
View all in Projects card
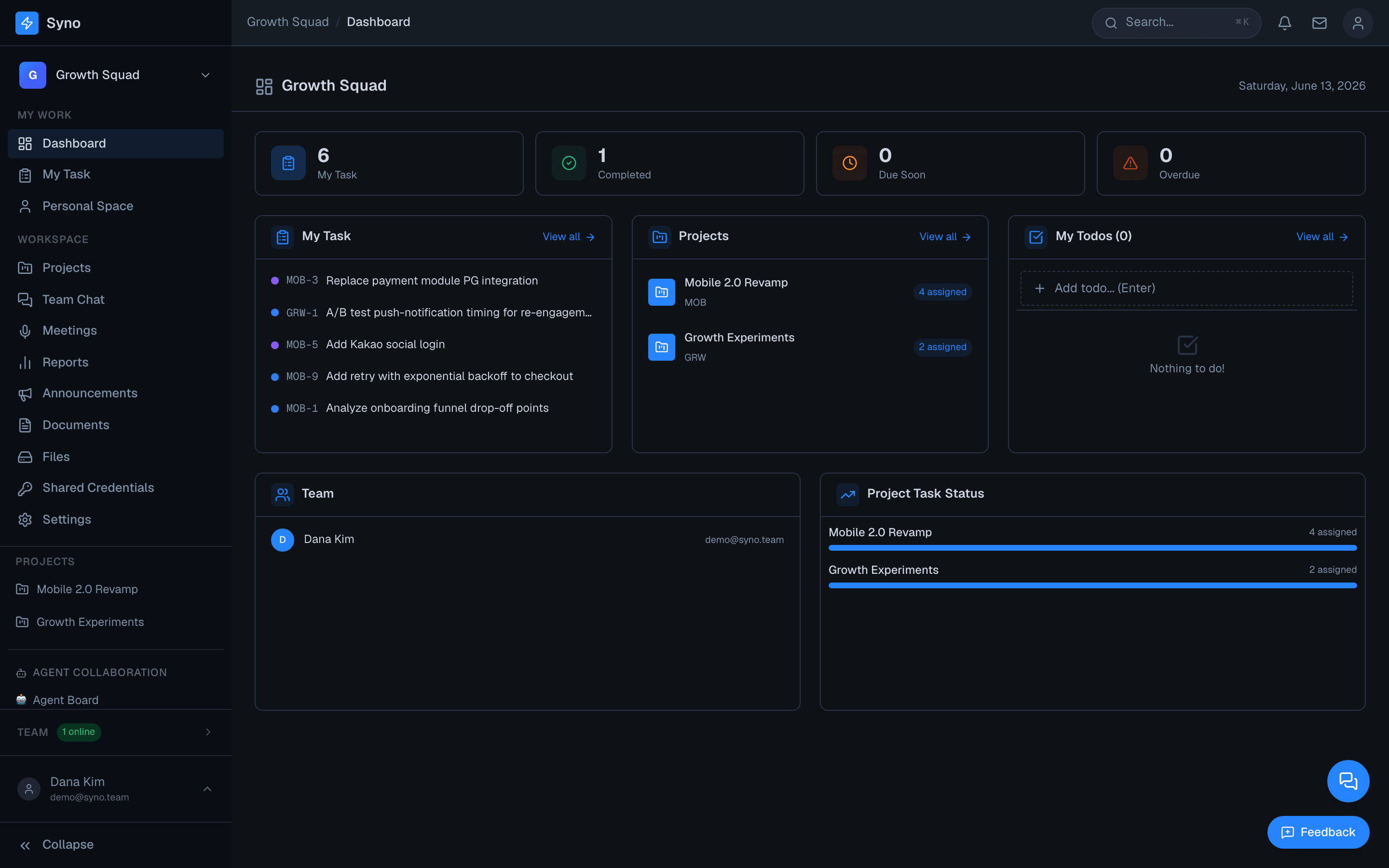point(945,236)
